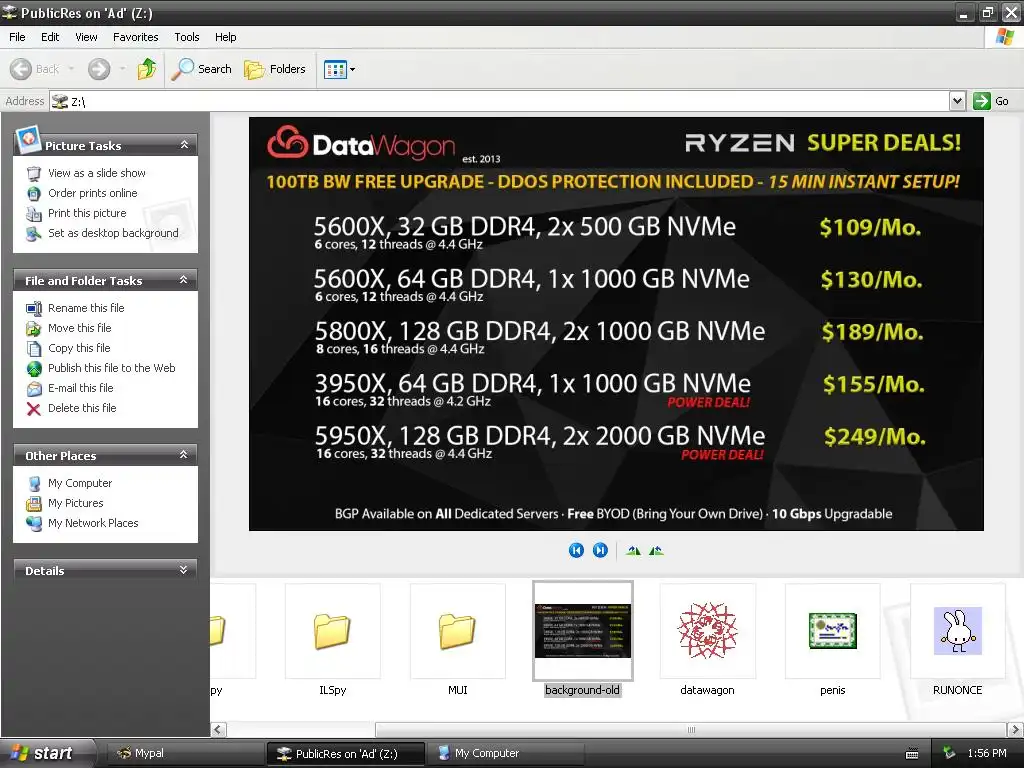Click the PublicRes on 'Ad' taskbar button
The height and width of the screenshot is (768, 1024).
point(346,754)
